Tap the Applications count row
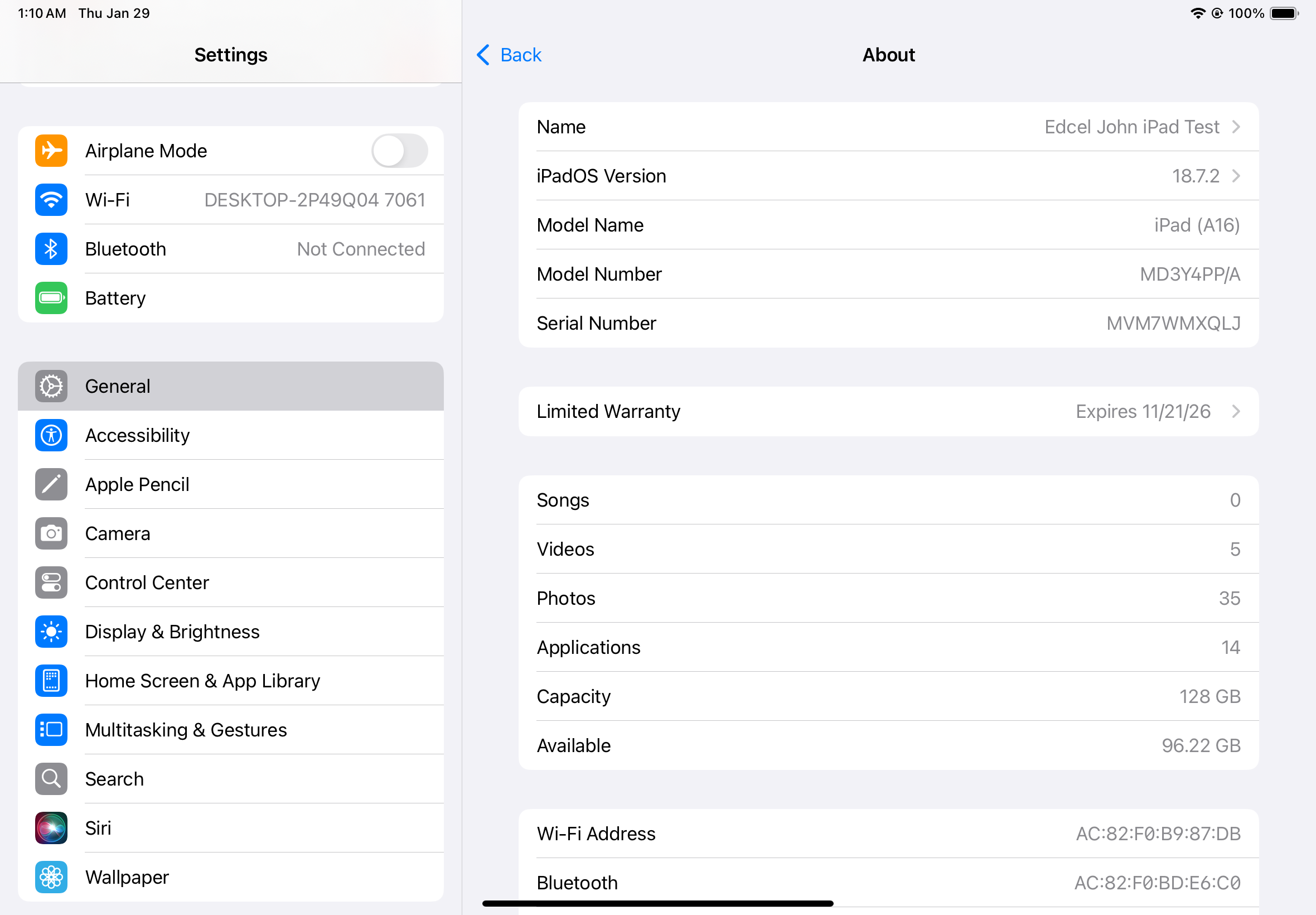Viewport: 1316px width, 915px height. pos(889,647)
